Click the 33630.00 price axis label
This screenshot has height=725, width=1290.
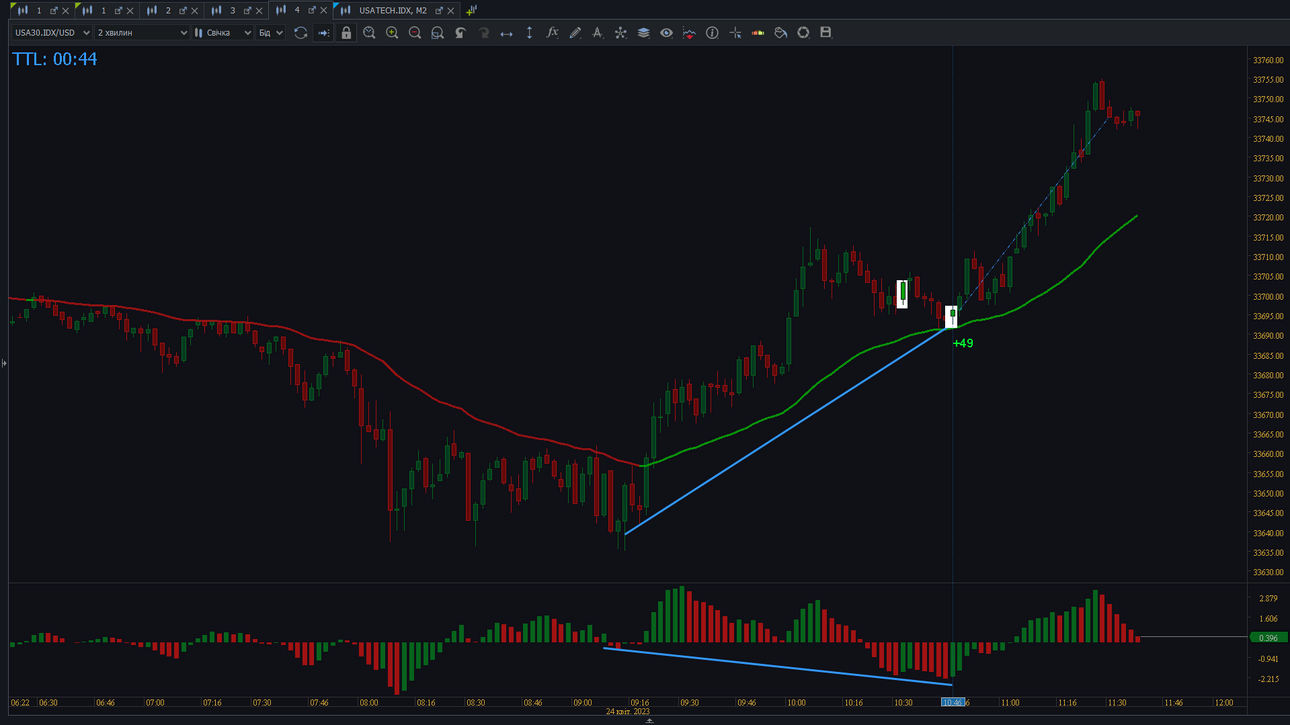coord(1267,573)
